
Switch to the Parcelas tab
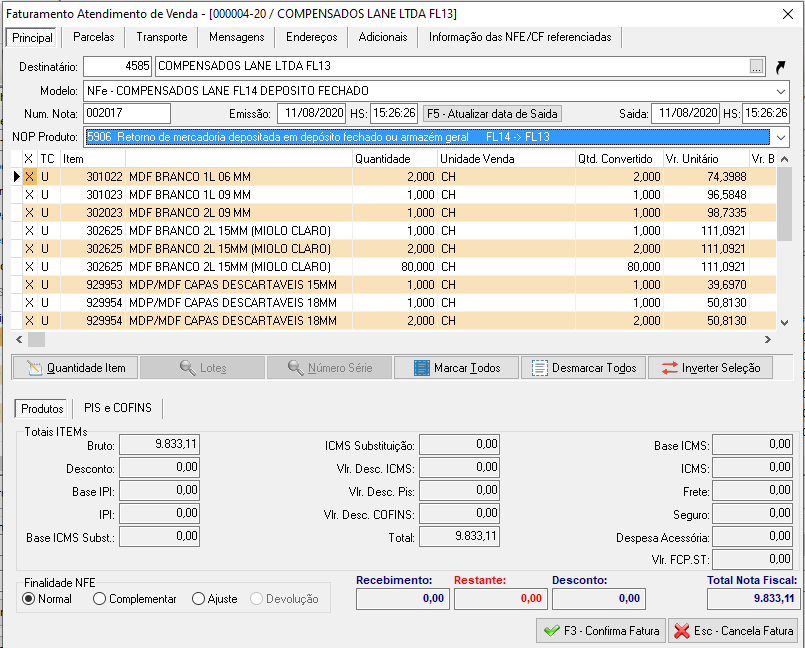coord(93,37)
